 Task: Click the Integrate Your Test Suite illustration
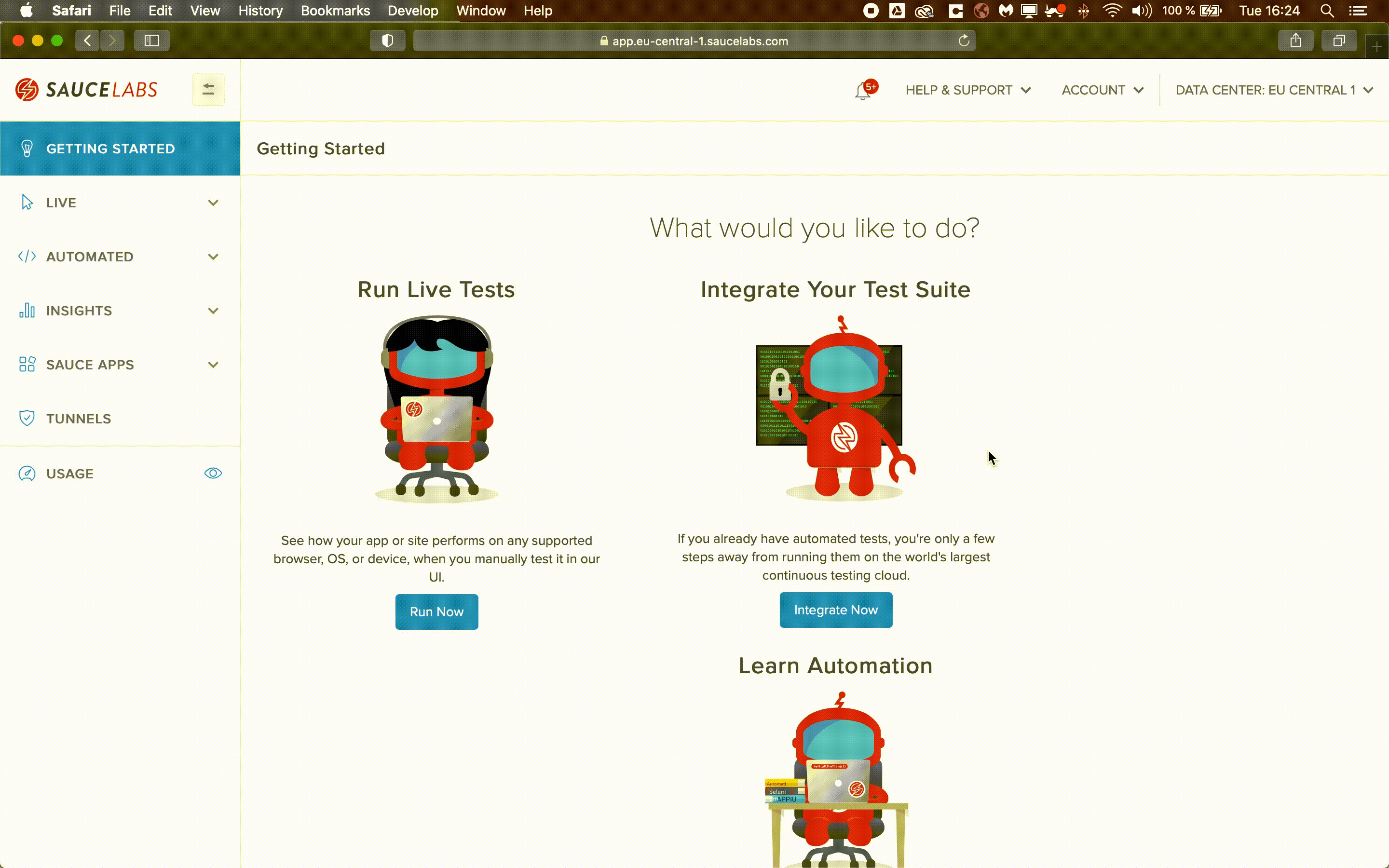836,407
